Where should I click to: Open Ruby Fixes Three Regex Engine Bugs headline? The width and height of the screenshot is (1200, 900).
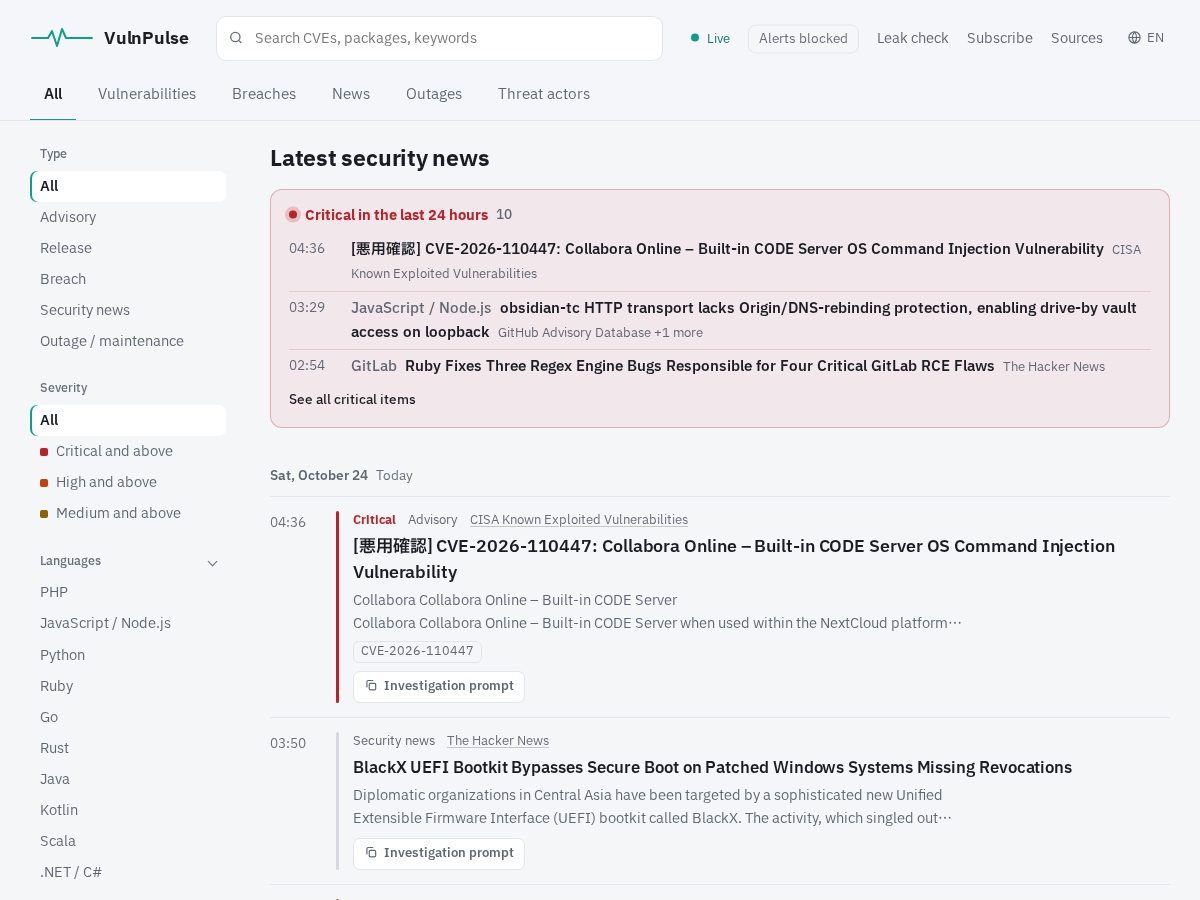click(700, 366)
